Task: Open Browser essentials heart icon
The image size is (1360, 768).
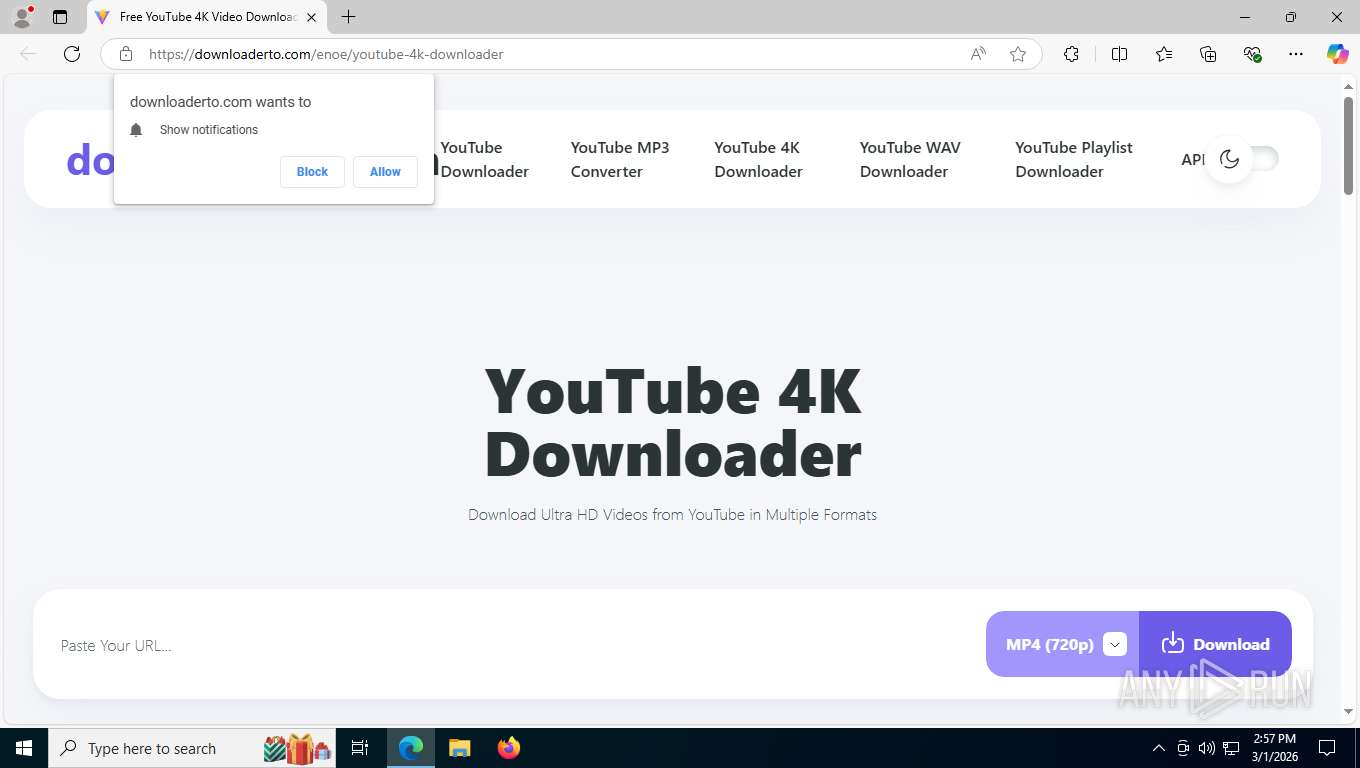Action: click(x=1252, y=54)
